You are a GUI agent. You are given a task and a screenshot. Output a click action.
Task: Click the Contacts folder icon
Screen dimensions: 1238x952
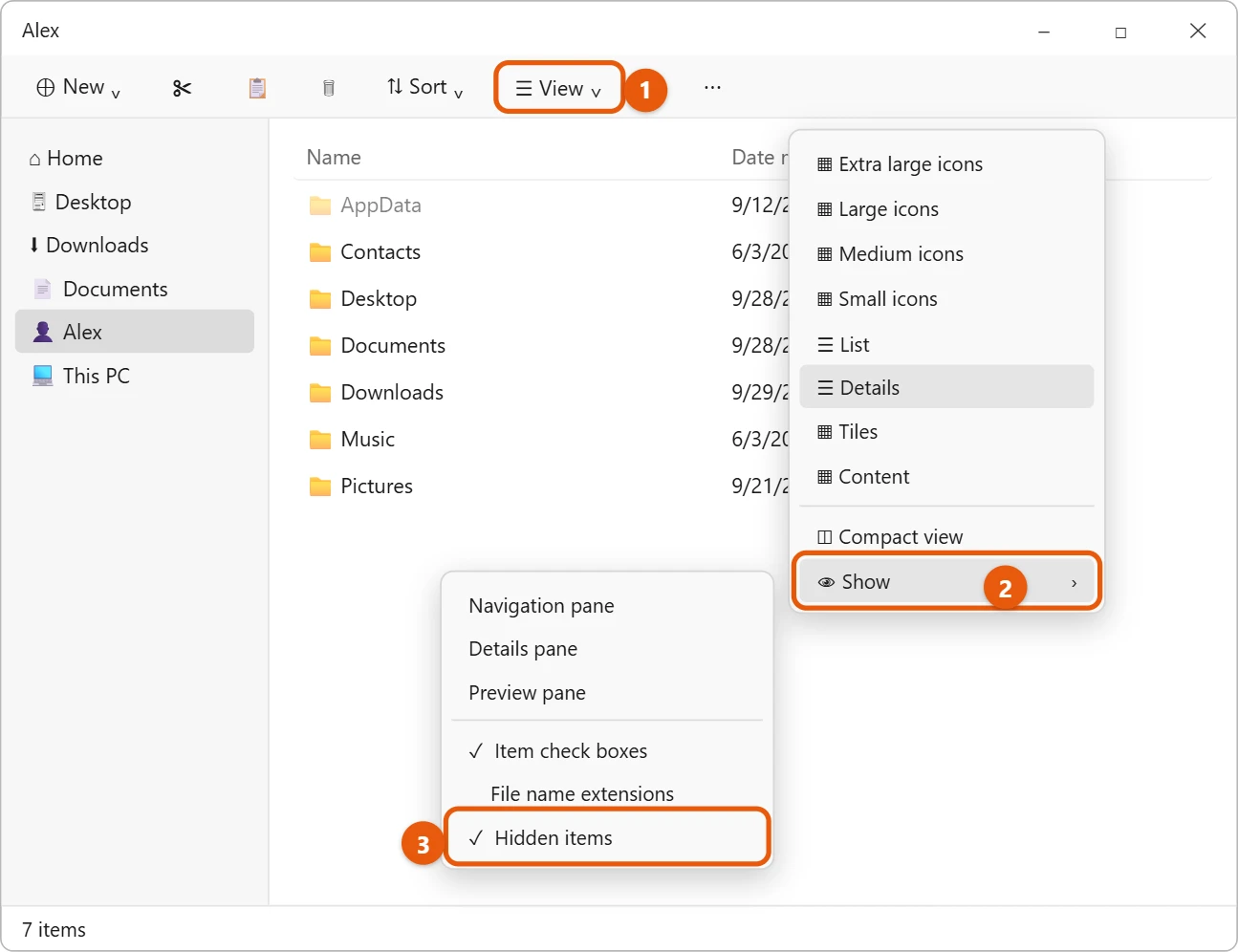320,252
